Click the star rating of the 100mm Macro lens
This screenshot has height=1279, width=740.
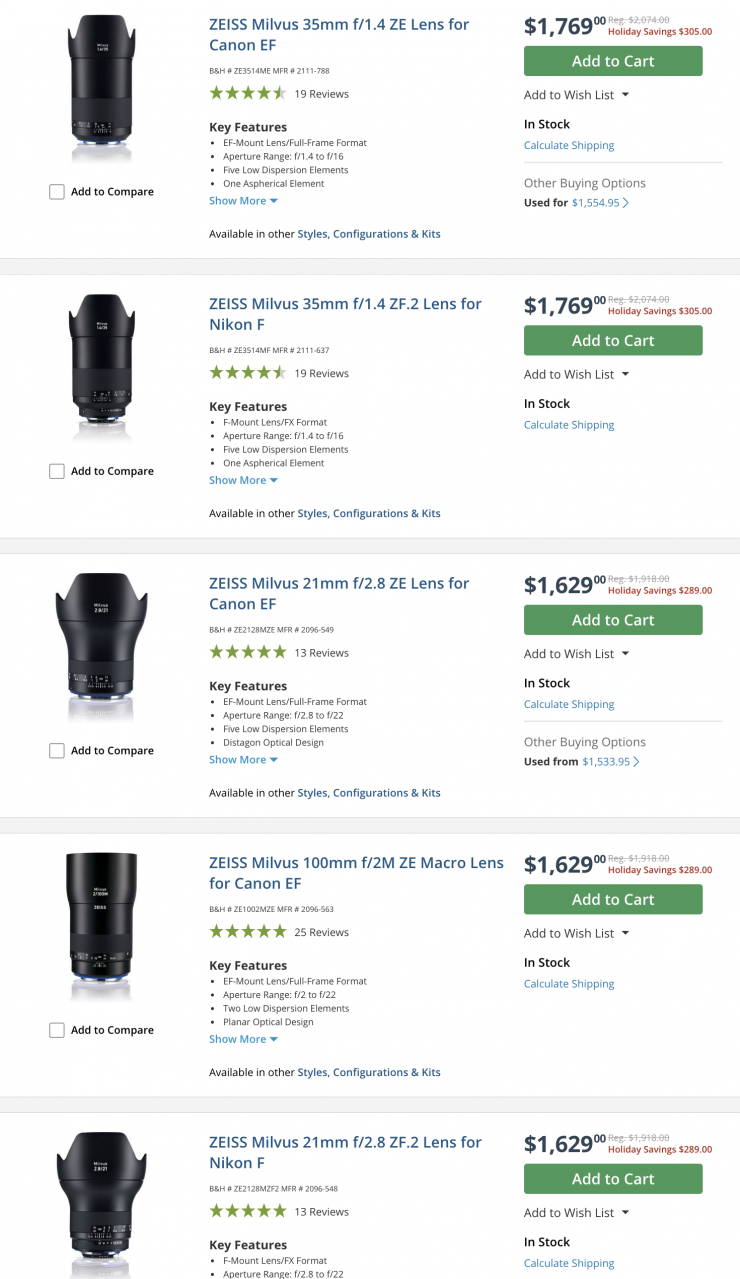tap(247, 932)
